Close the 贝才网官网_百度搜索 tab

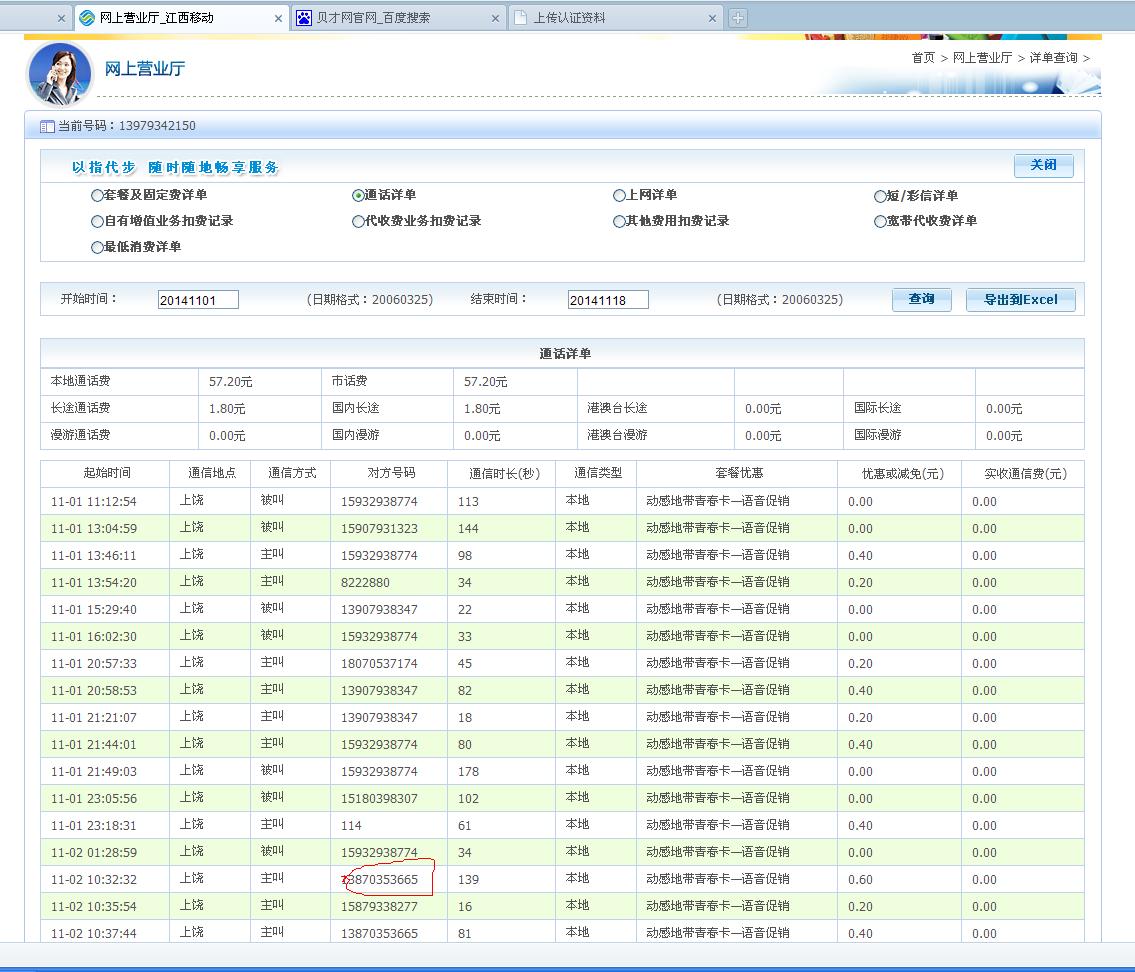tap(496, 19)
